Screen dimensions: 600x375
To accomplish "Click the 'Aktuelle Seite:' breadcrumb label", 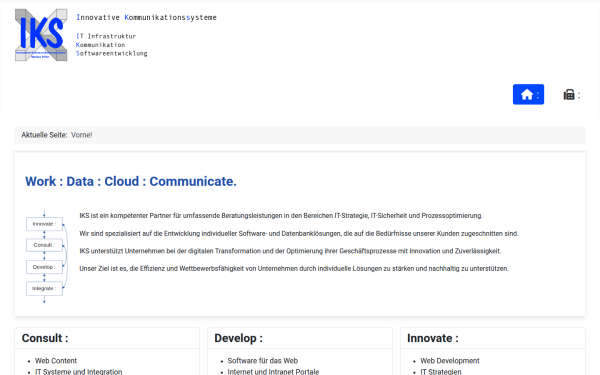I will [44, 135].
